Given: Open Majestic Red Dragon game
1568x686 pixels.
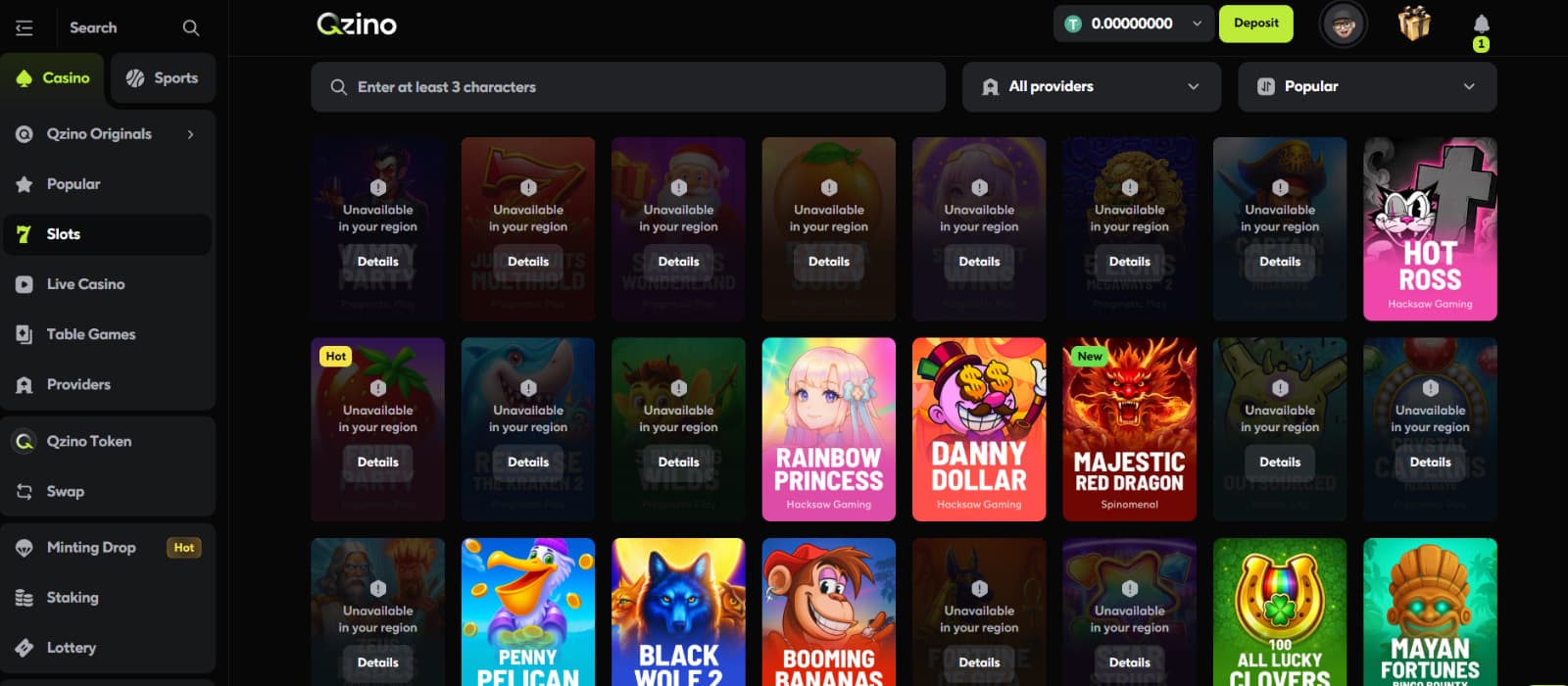Looking at the screenshot, I should [1130, 429].
